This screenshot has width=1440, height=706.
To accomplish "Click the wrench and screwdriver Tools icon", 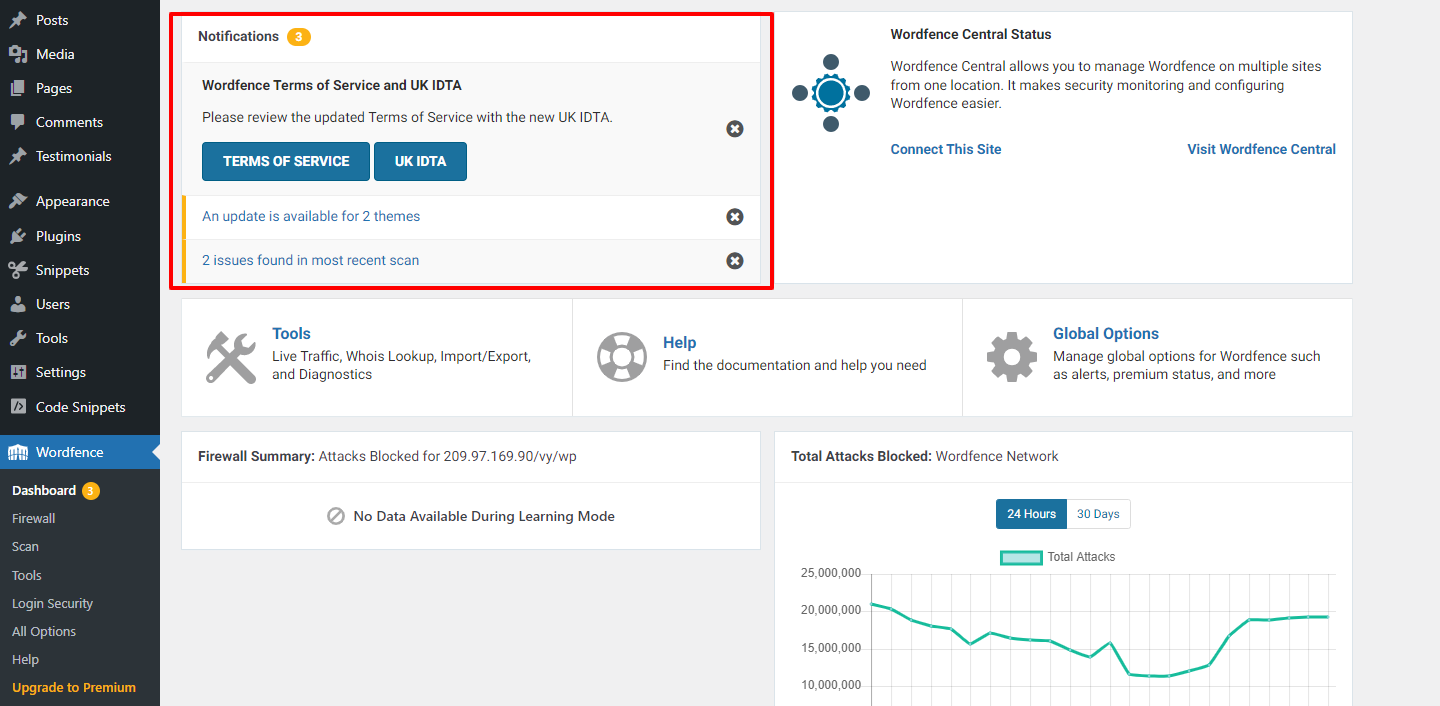I will pyautogui.click(x=231, y=358).
